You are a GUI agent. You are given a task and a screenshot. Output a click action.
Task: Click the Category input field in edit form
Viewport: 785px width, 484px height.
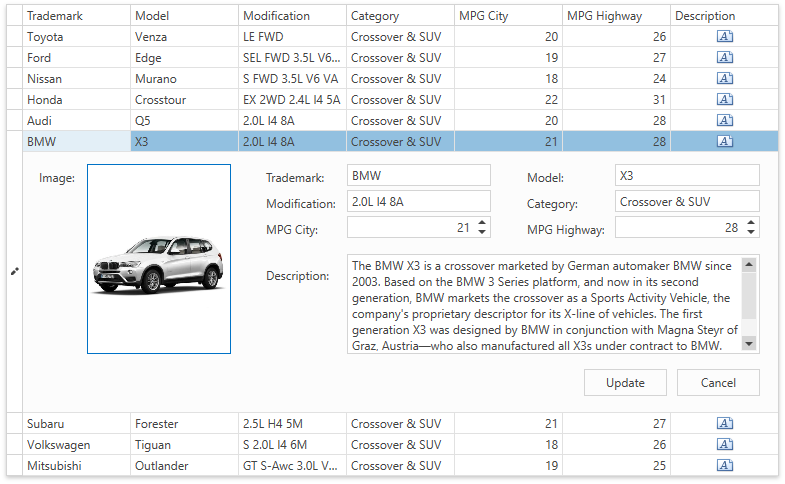(x=687, y=202)
